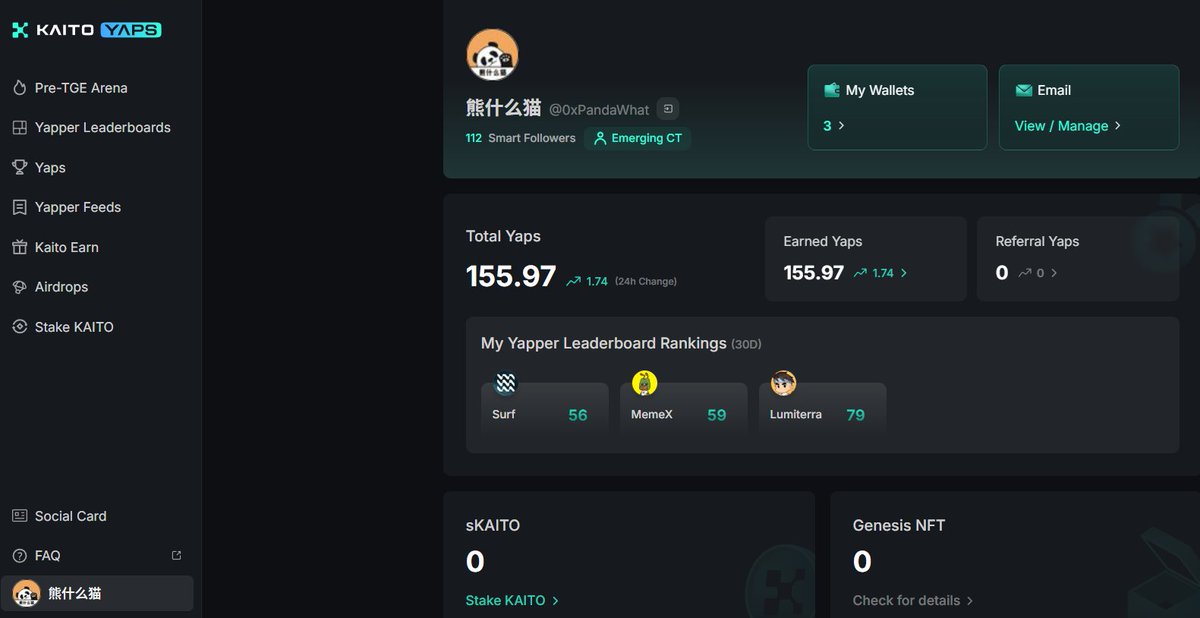Click the Yapper Leaderboards grid icon
Screen dimensions: 1200x618
coord(19,128)
